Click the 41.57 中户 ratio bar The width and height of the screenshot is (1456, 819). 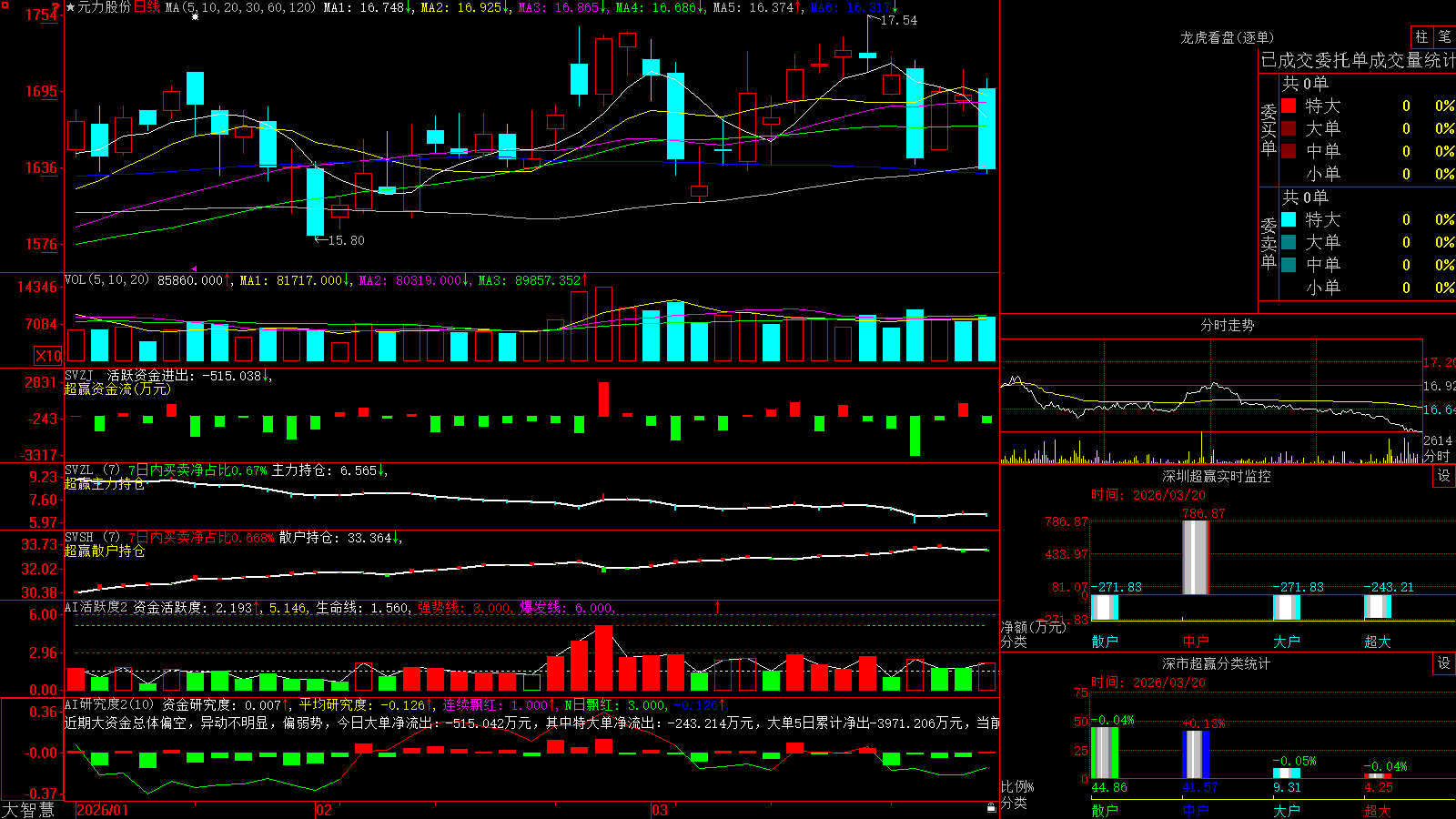coord(1196,753)
